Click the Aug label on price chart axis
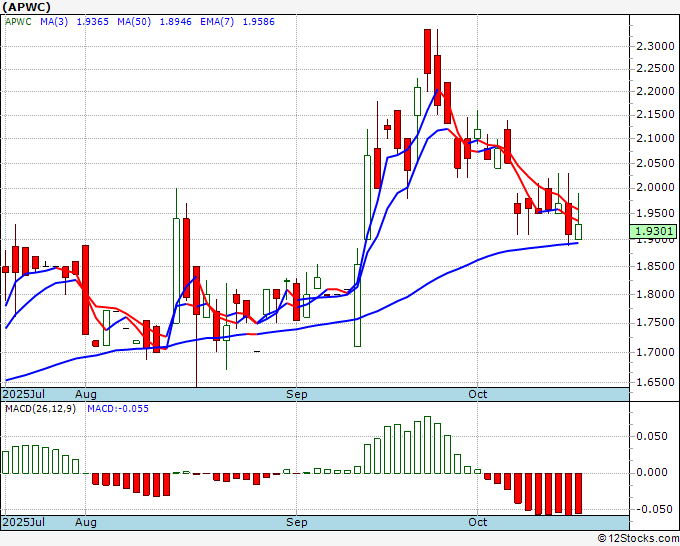 (85, 395)
